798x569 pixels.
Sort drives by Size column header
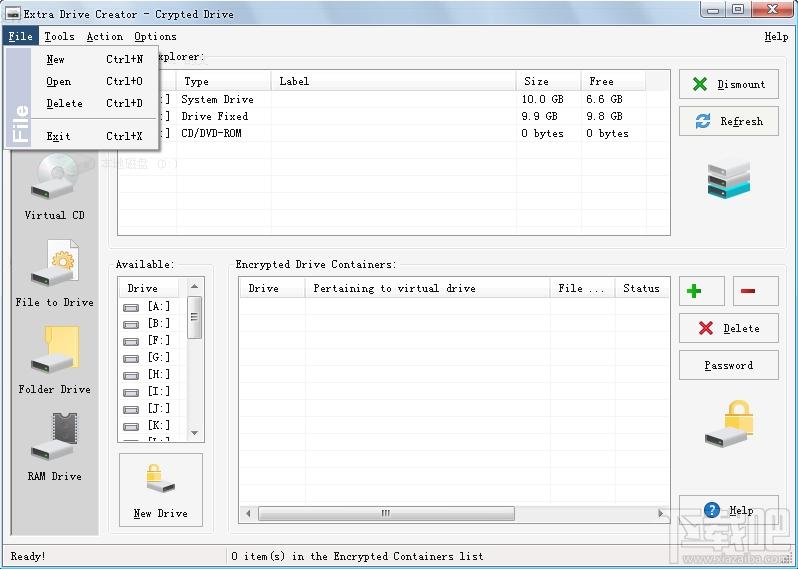tap(549, 81)
